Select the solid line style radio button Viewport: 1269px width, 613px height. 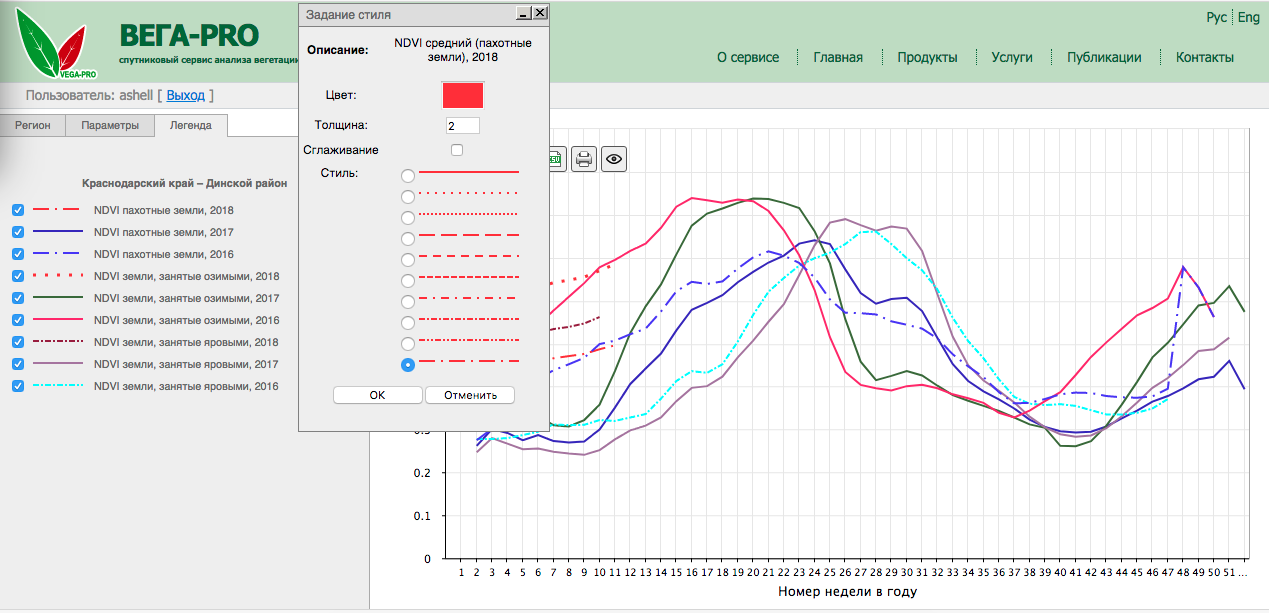coord(408,176)
